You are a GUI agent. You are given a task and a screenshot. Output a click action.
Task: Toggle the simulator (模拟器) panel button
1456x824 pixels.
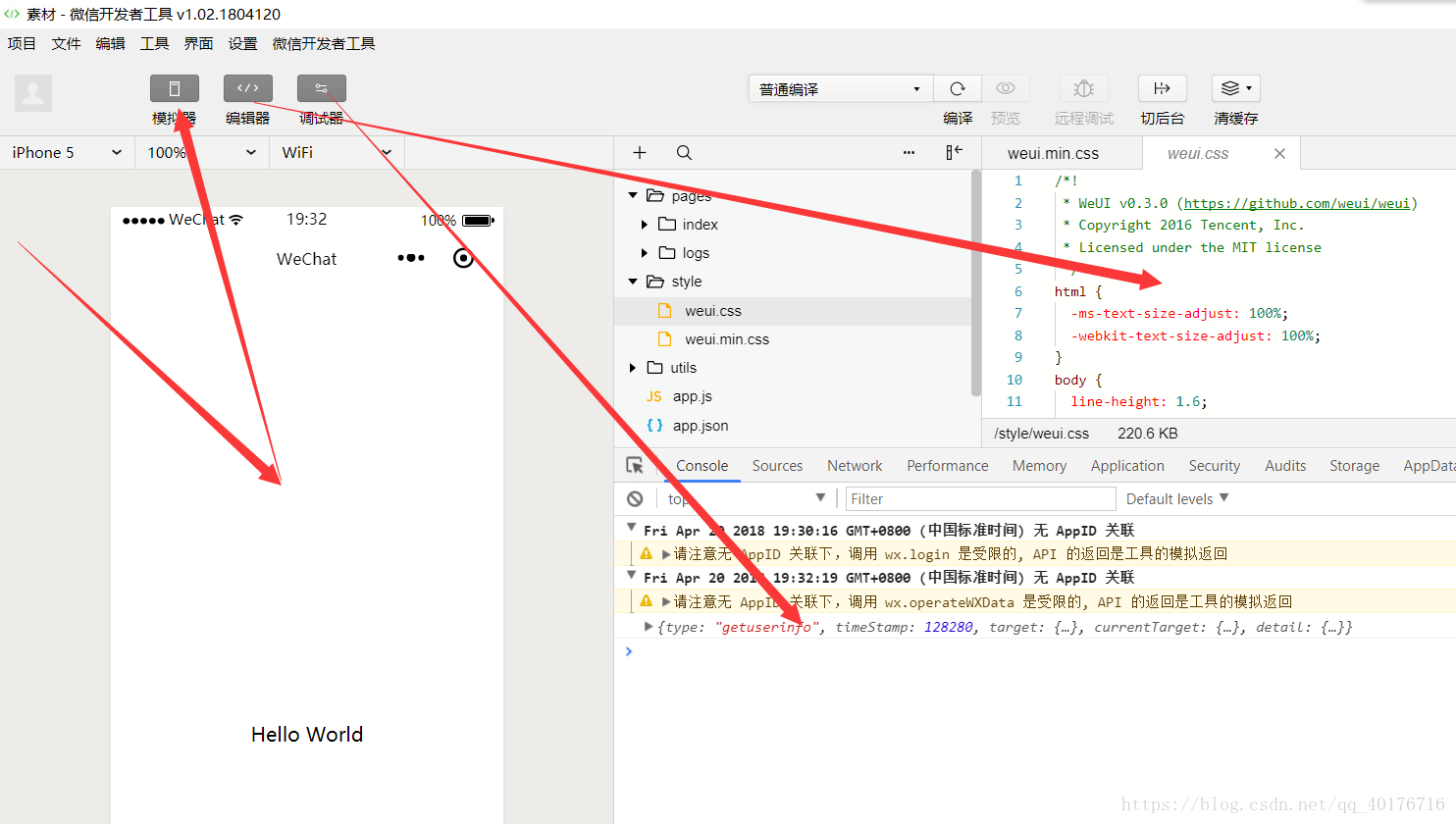[175, 88]
